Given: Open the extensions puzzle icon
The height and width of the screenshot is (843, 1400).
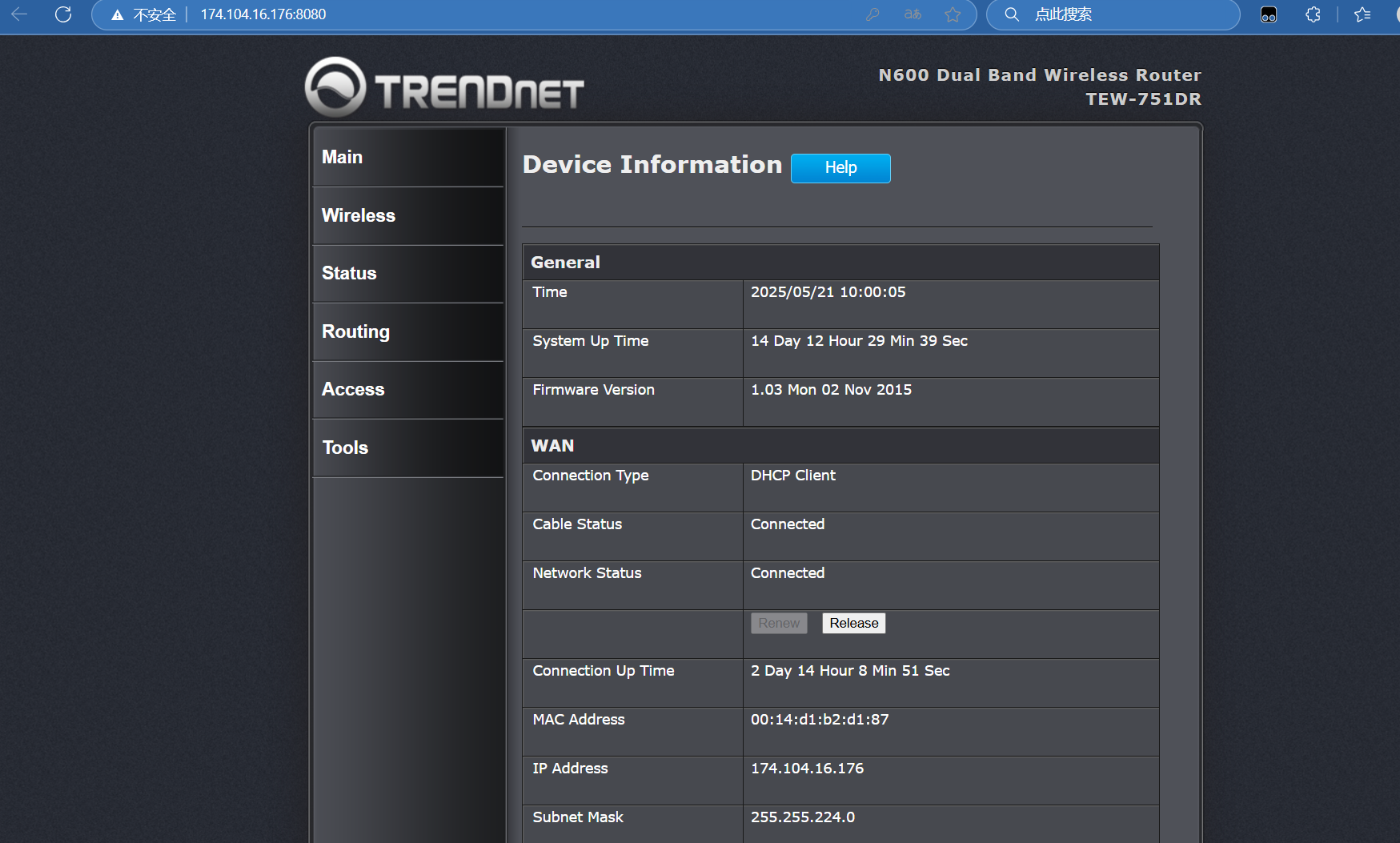Looking at the screenshot, I should [x=1313, y=14].
